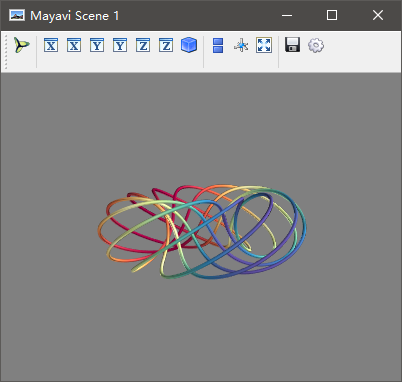Select the second X axis view icon
Screen dimensions: 402x382
tap(74, 45)
